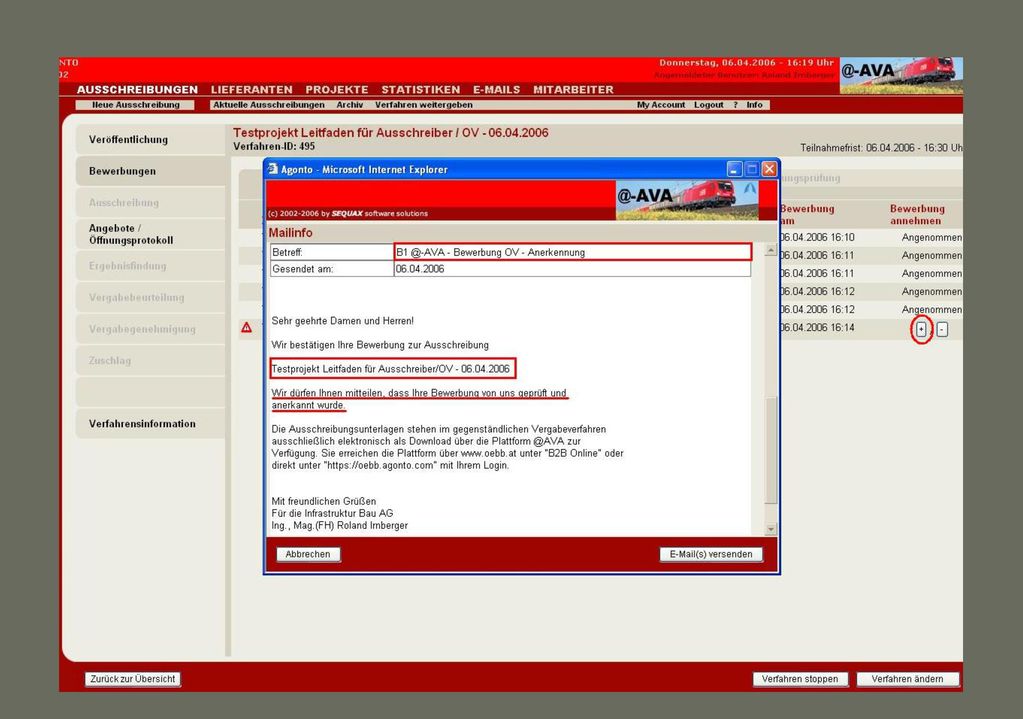Open the Info link
Screen dimensions: 1023x719
click(754, 105)
